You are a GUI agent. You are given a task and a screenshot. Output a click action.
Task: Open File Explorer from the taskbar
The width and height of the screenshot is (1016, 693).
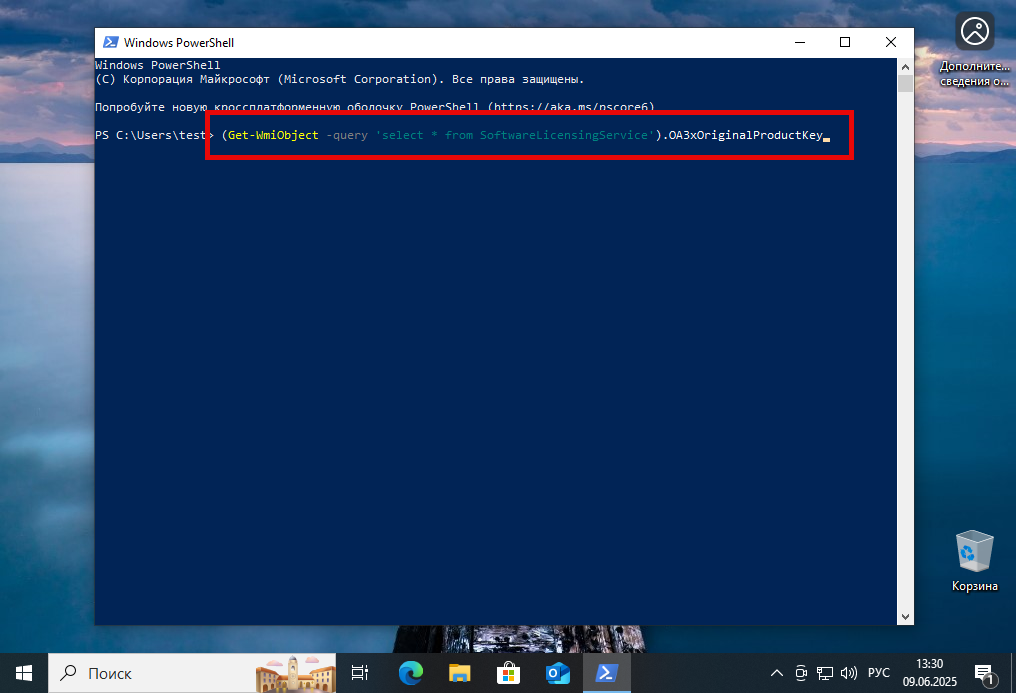click(459, 673)
